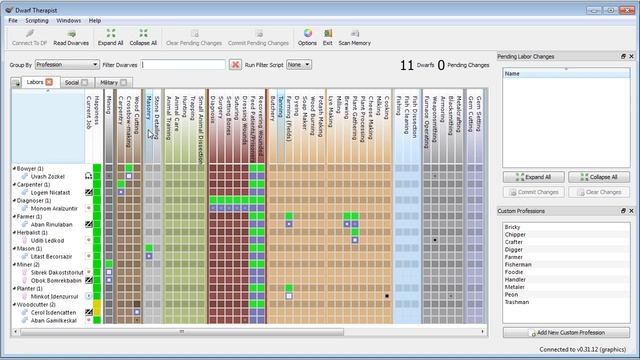Click Collapse All button in pending panel
The height and width of the screenshot is (360, 640).
point(599,177)
